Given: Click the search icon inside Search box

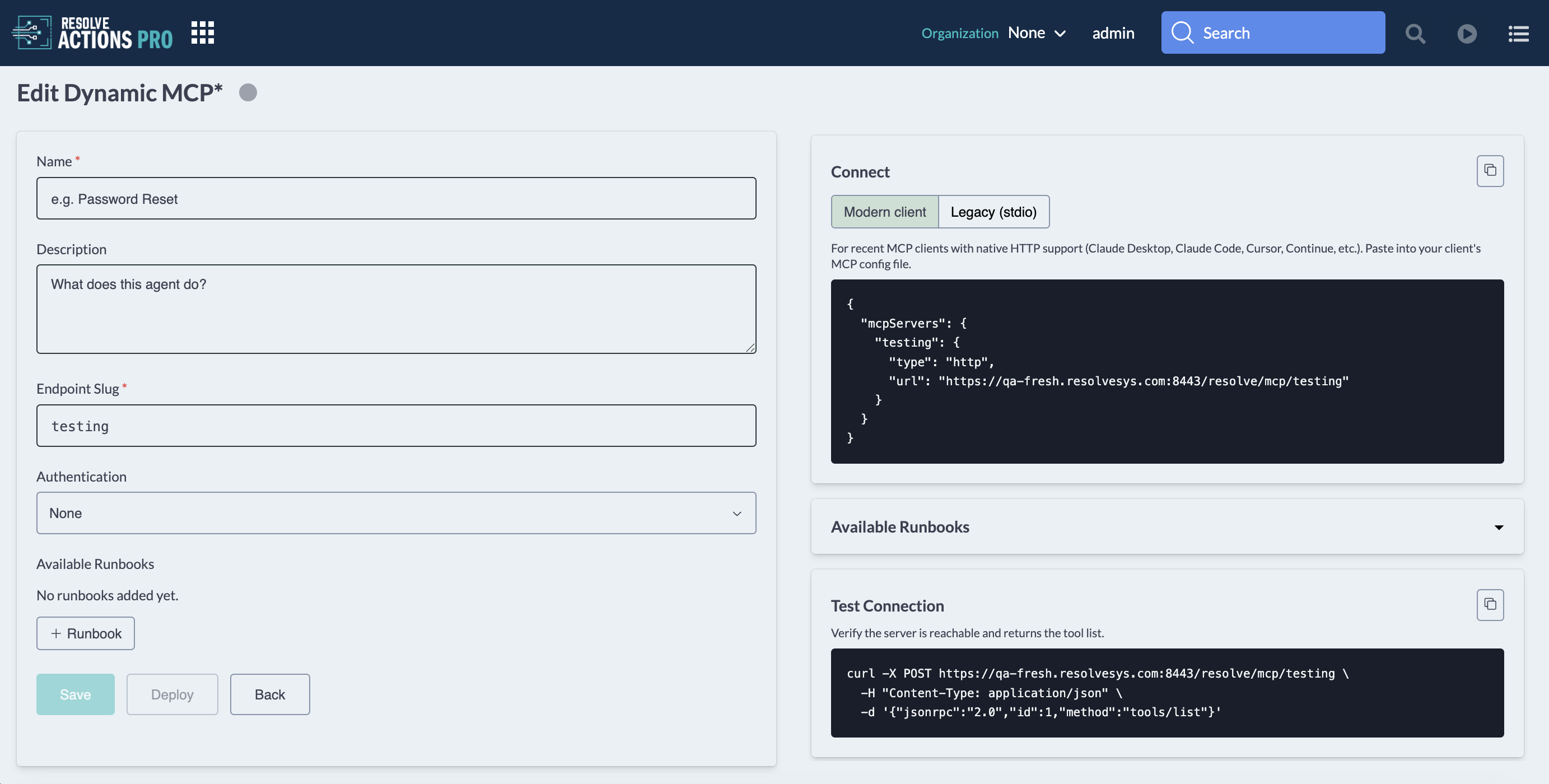Looking at the screenshot, I should pyautogui.click(x=1182, y=32).
